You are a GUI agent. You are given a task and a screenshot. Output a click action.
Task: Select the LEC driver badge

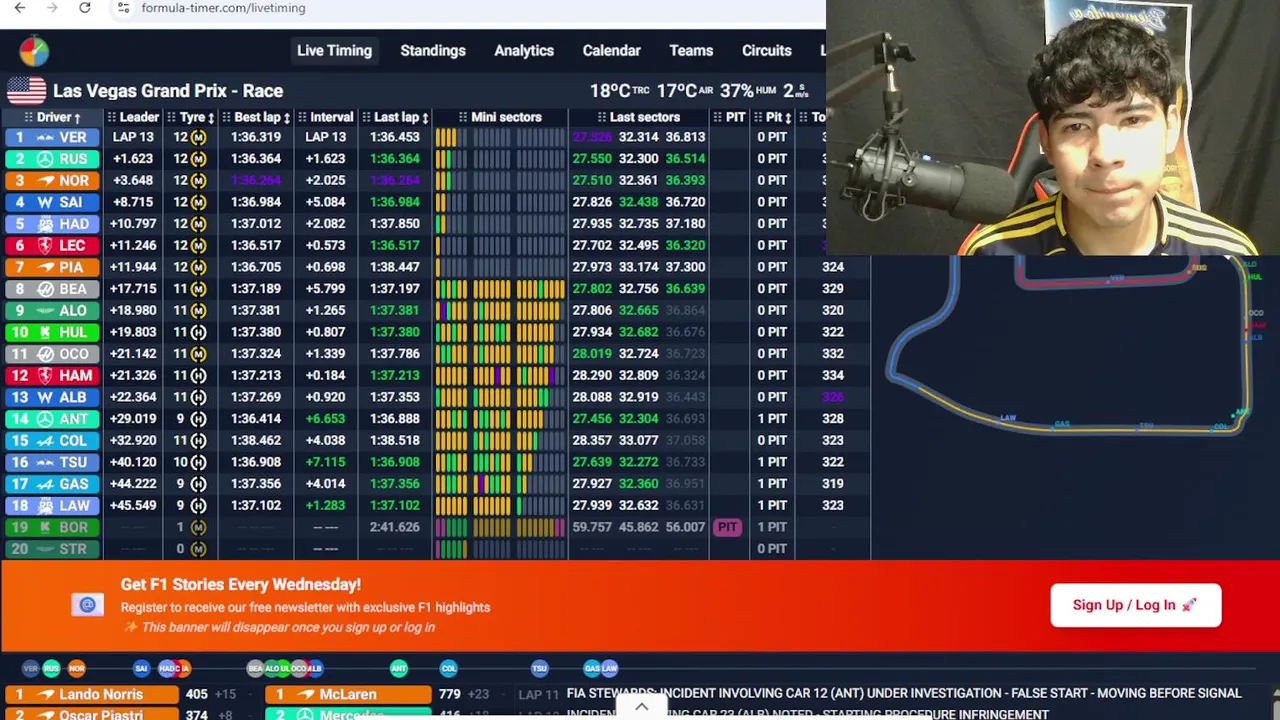tap(51, 246)
